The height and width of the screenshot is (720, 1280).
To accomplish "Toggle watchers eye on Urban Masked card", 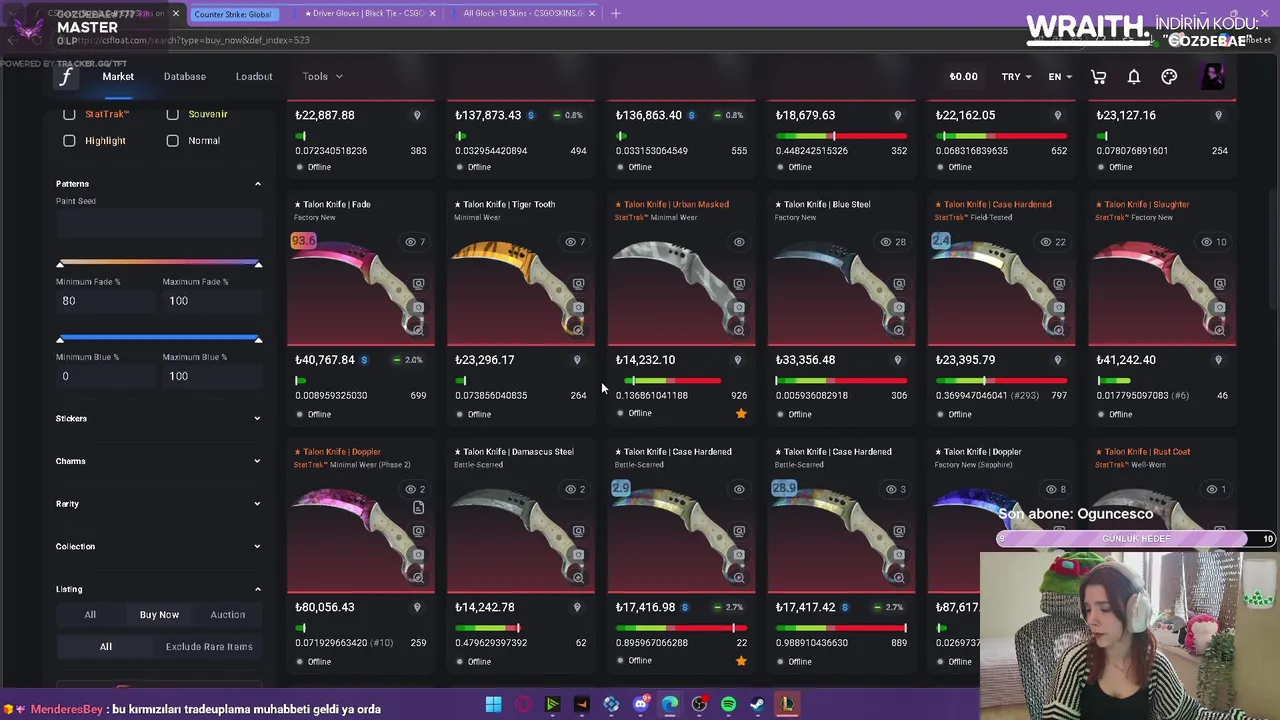I will click(739, 242).
